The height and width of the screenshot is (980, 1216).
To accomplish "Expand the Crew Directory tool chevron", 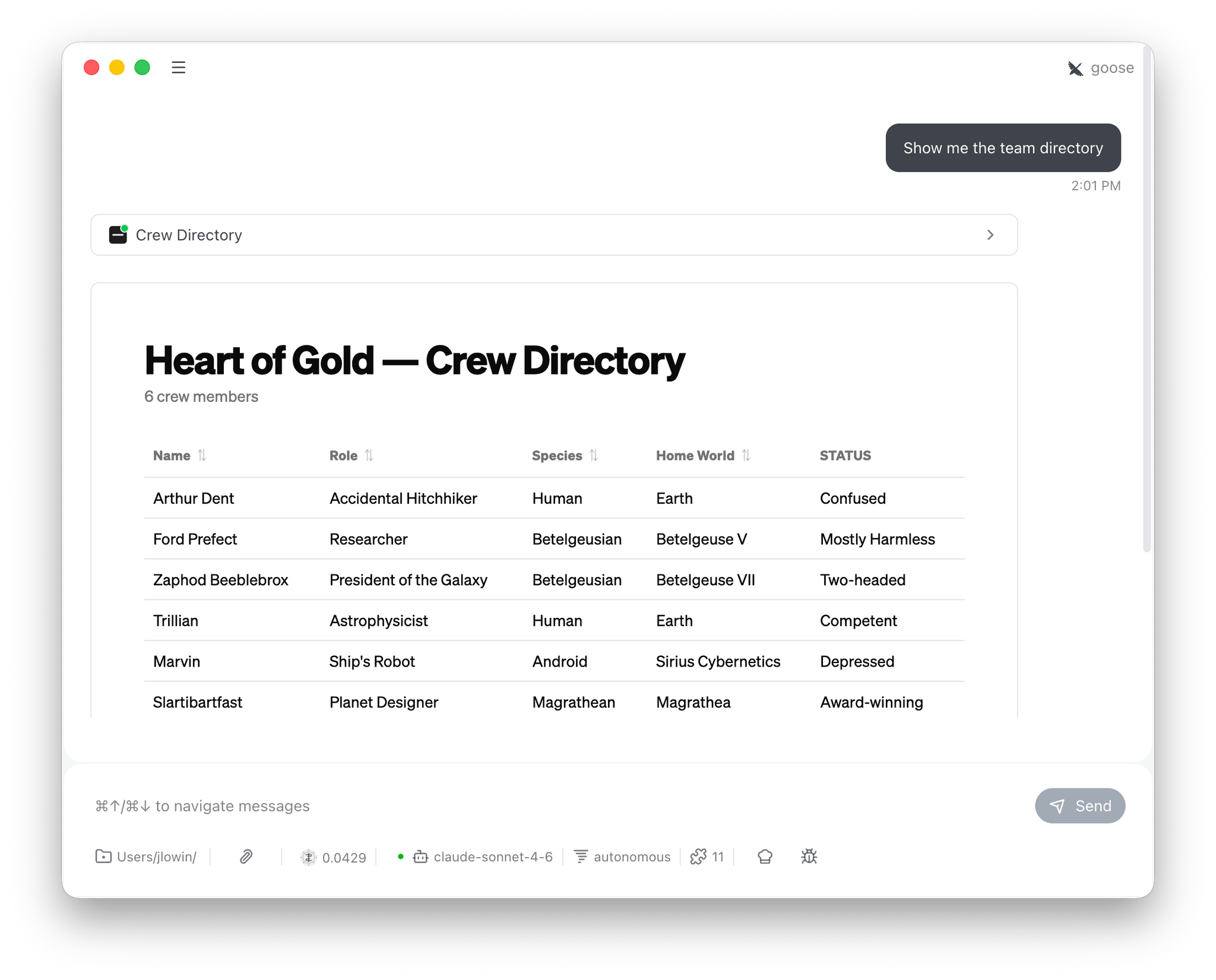I will click(x=990, y=235).
